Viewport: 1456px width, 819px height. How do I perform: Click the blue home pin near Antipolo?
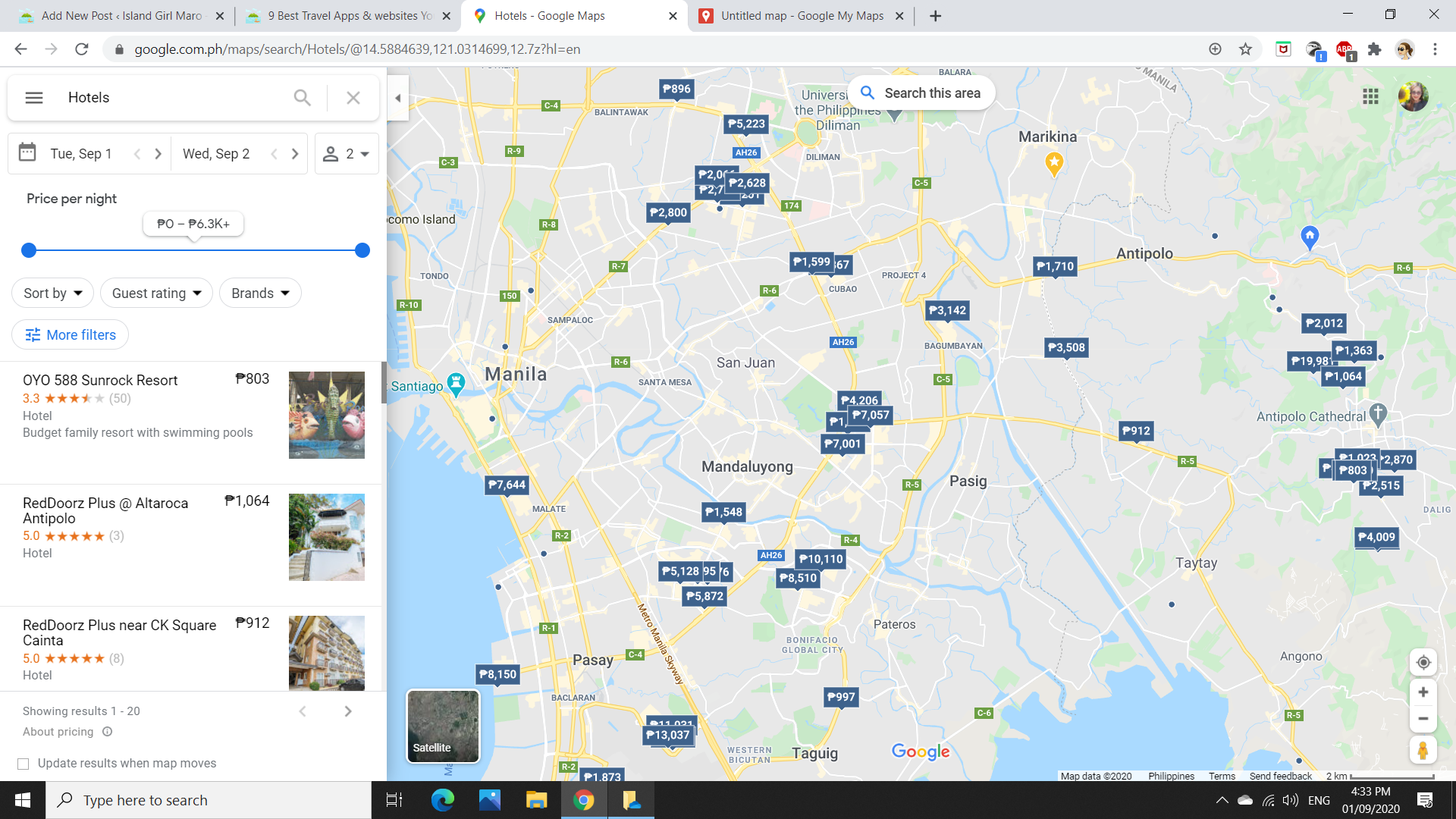coord(1310,237)
